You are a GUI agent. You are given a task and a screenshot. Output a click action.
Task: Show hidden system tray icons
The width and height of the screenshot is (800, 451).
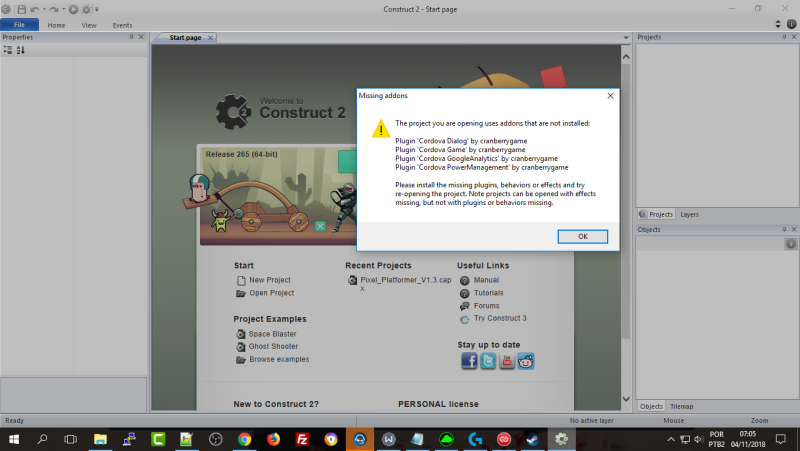(671, 439)
